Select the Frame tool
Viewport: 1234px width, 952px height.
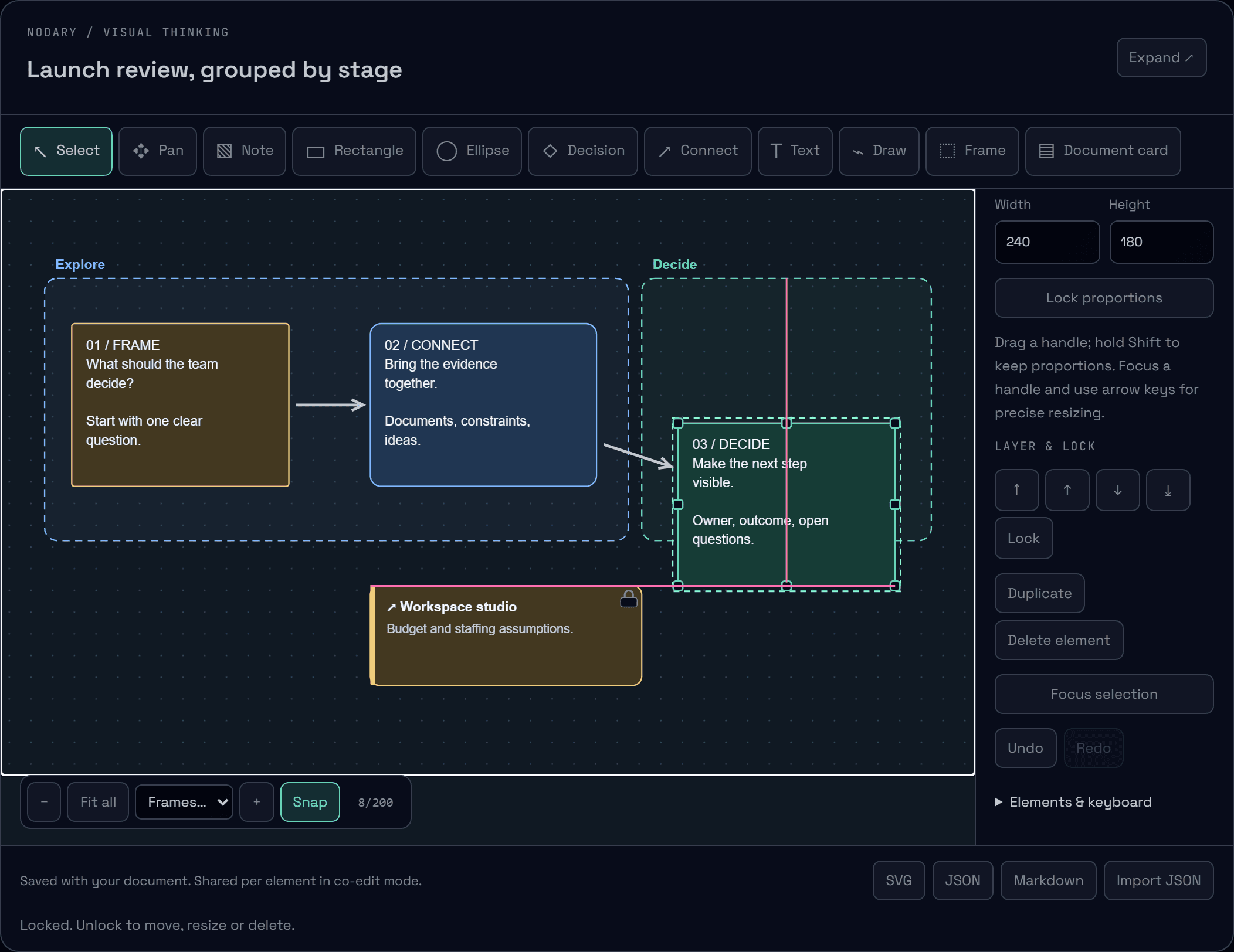click(x=972, y=151)
